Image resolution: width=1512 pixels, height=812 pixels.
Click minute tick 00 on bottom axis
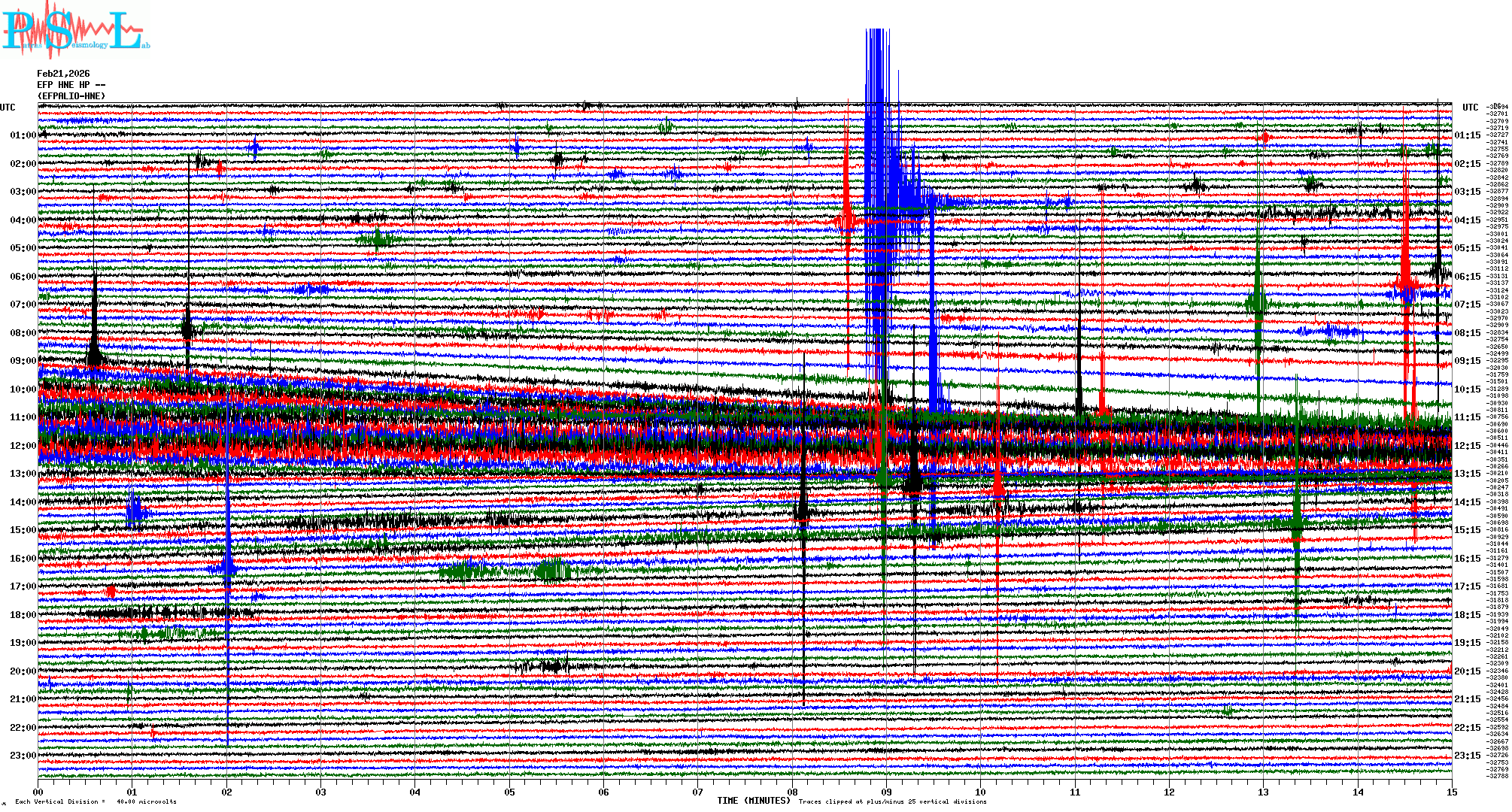coord(38,792)
